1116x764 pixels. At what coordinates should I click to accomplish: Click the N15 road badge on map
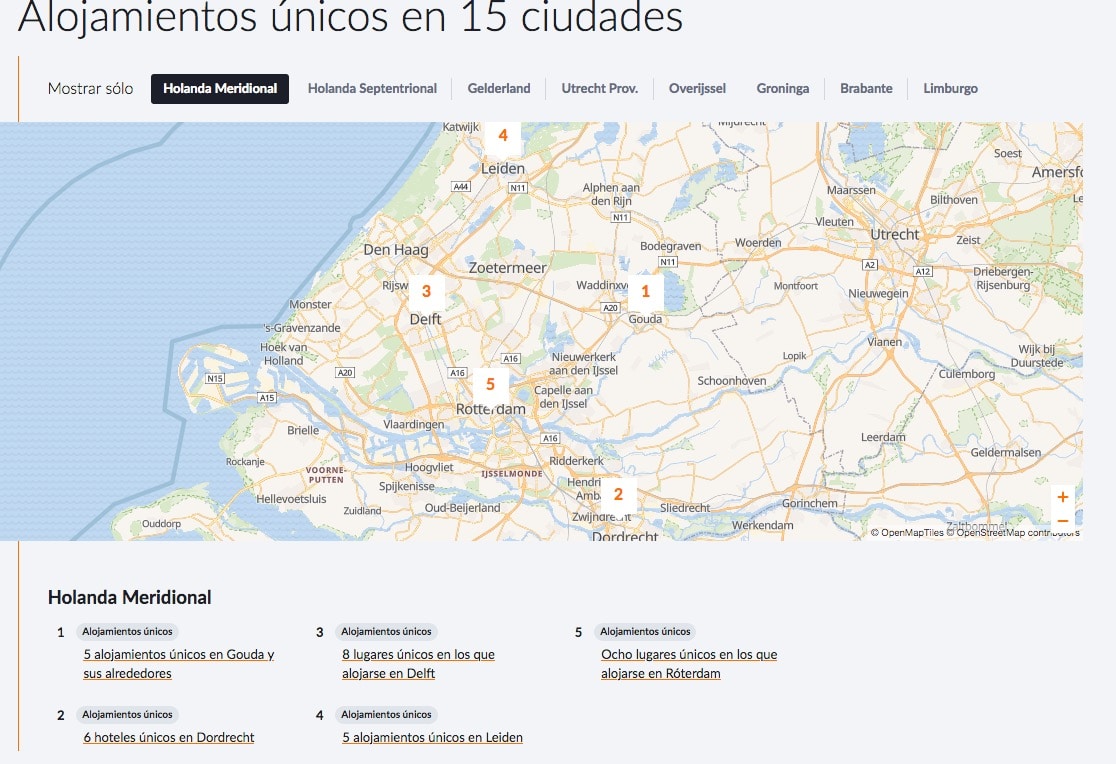[215, 379]
